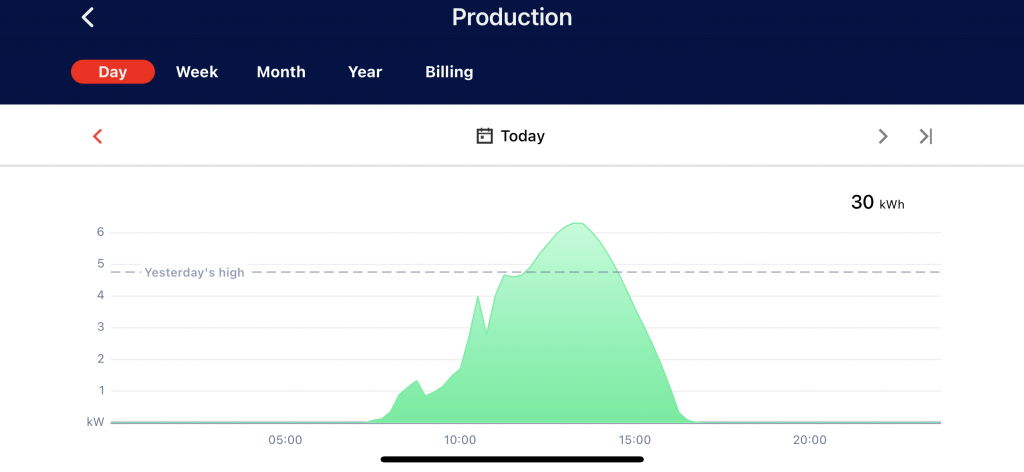Tap the 10:00 time axis label
Screen dimensions: 1024x472
[x=460, y=440]
